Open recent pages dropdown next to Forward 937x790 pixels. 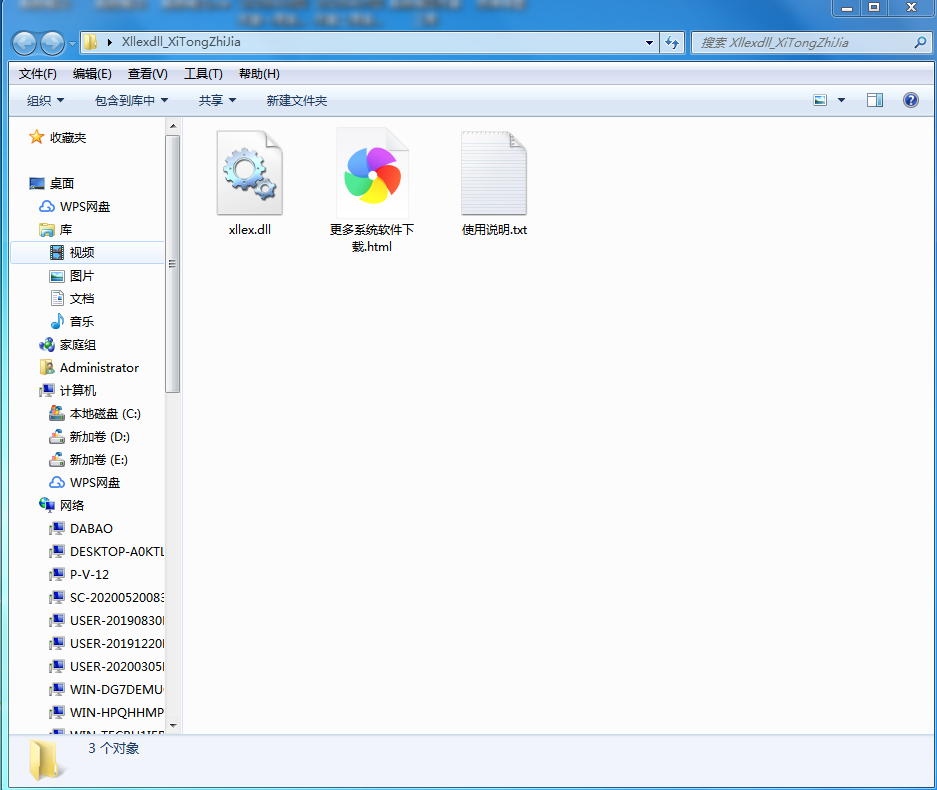pos(72,44)
